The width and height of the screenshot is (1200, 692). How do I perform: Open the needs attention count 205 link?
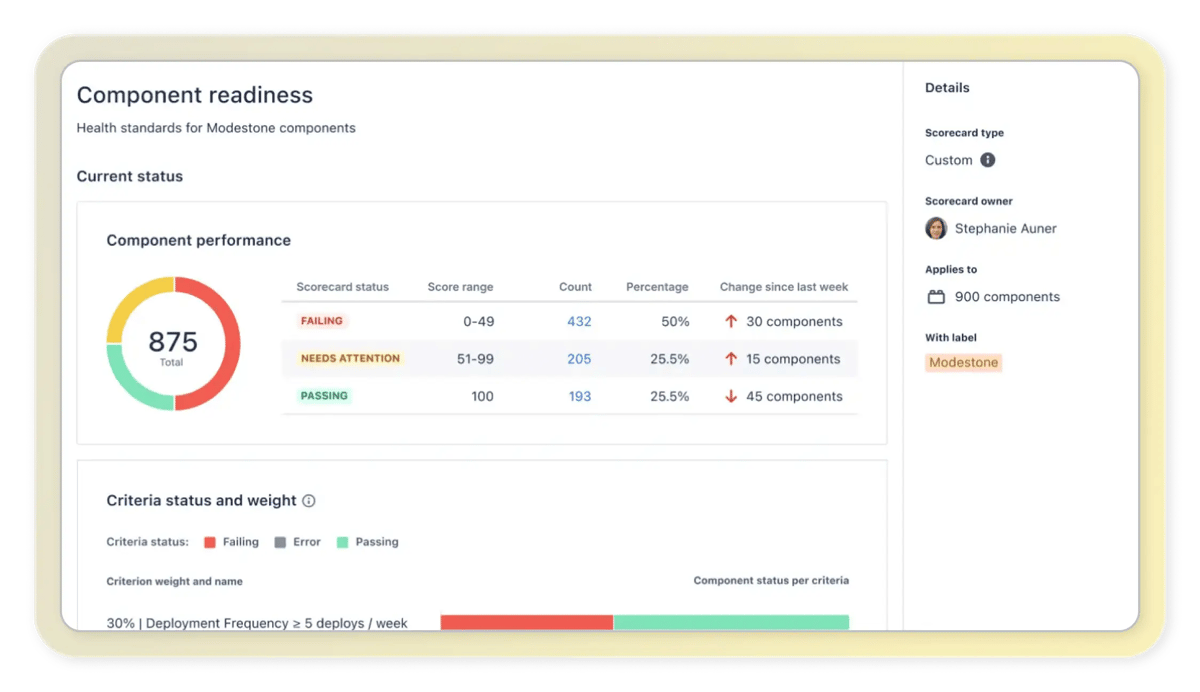pyautogui.click(x=579, y=359)
